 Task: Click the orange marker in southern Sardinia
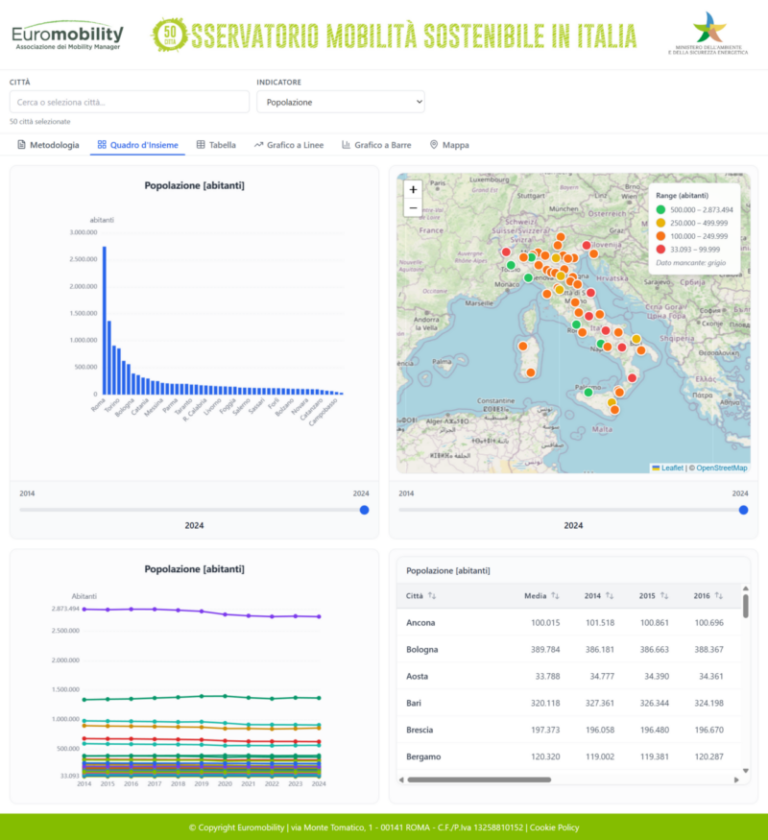tap(530, 372)
